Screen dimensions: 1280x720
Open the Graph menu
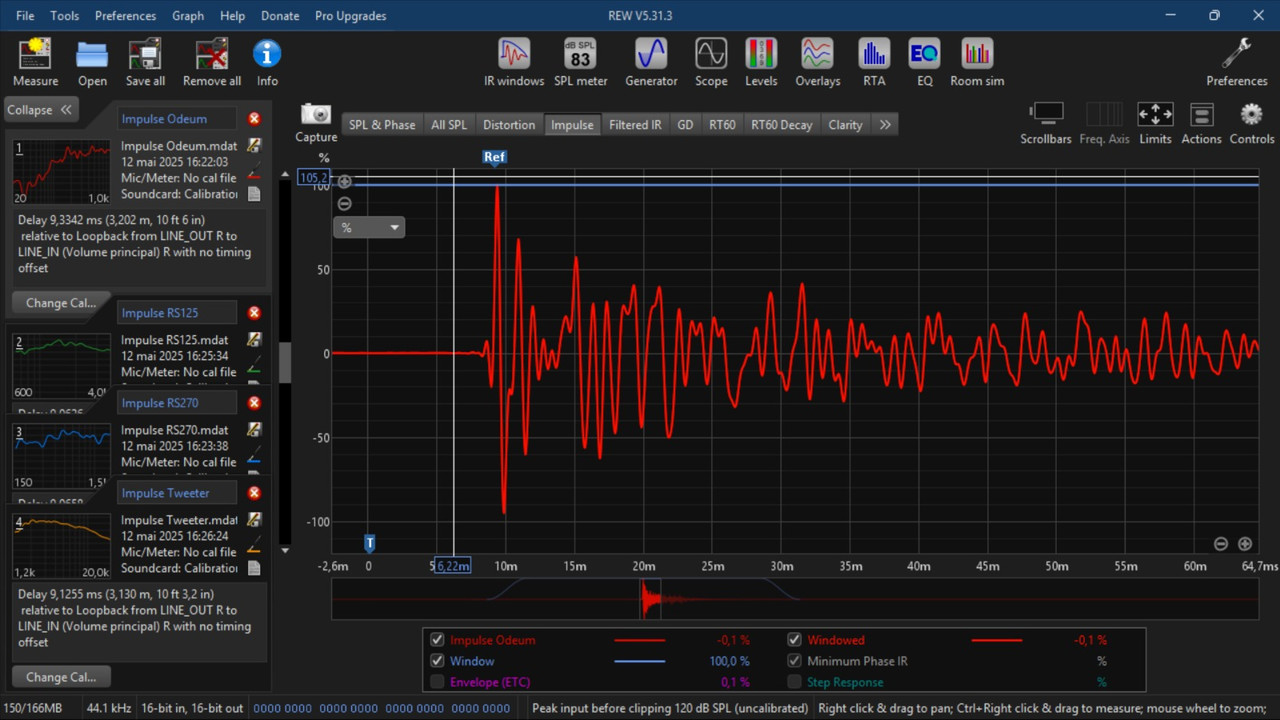pyautogui.click(x=188, y=16)
